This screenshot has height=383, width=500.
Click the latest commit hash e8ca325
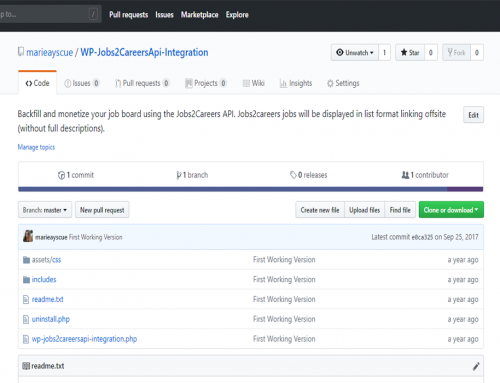click(x=422, y=237)
